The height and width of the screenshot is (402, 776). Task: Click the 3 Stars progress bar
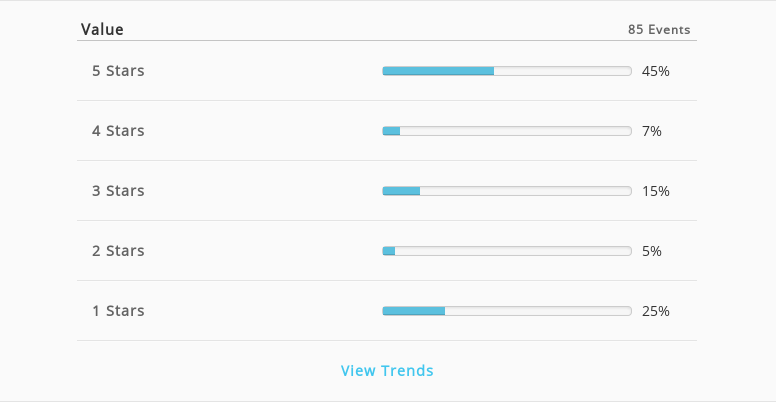(x=507, y=191)
